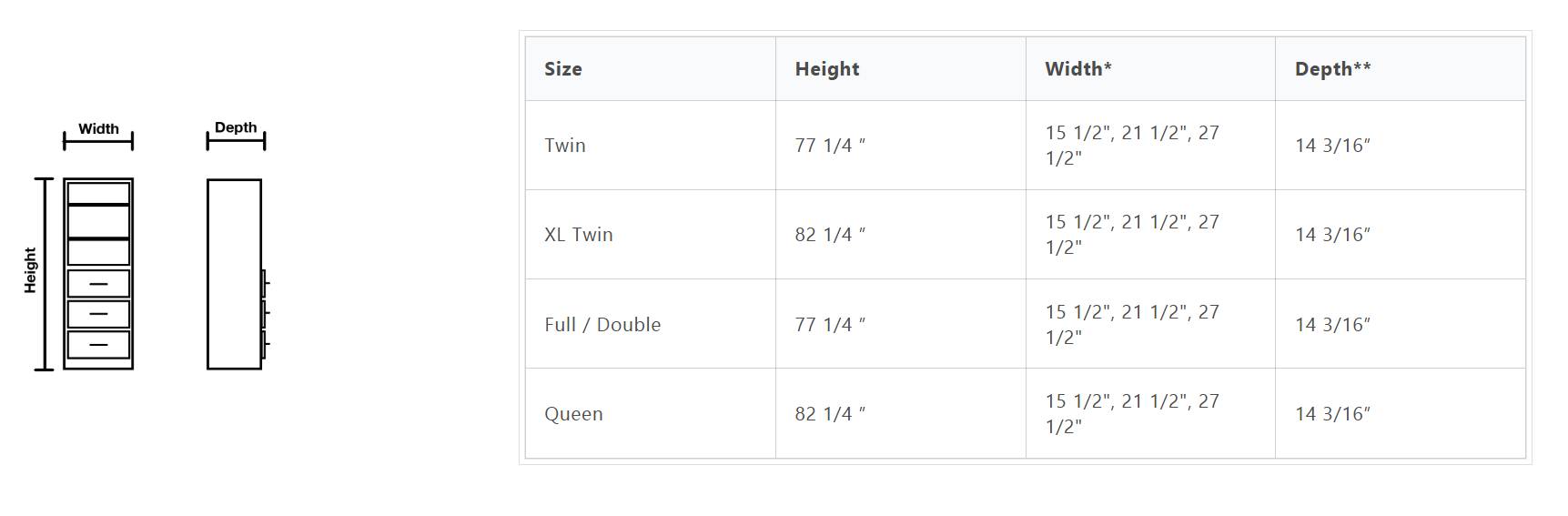Click the top drawer in the bookcase diagram
Image resolution: width=1568 pixels, height=516 pixels.
point(98,283)
